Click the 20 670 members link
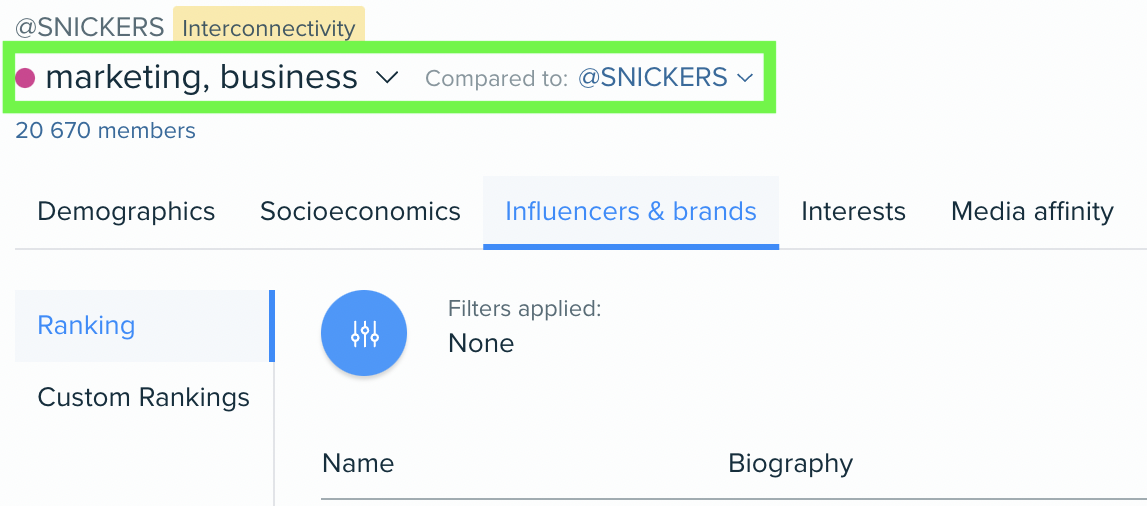Image resolution: width=1147 pixels, height=506 pixels. pyautogui.click(x=105, y=131)
